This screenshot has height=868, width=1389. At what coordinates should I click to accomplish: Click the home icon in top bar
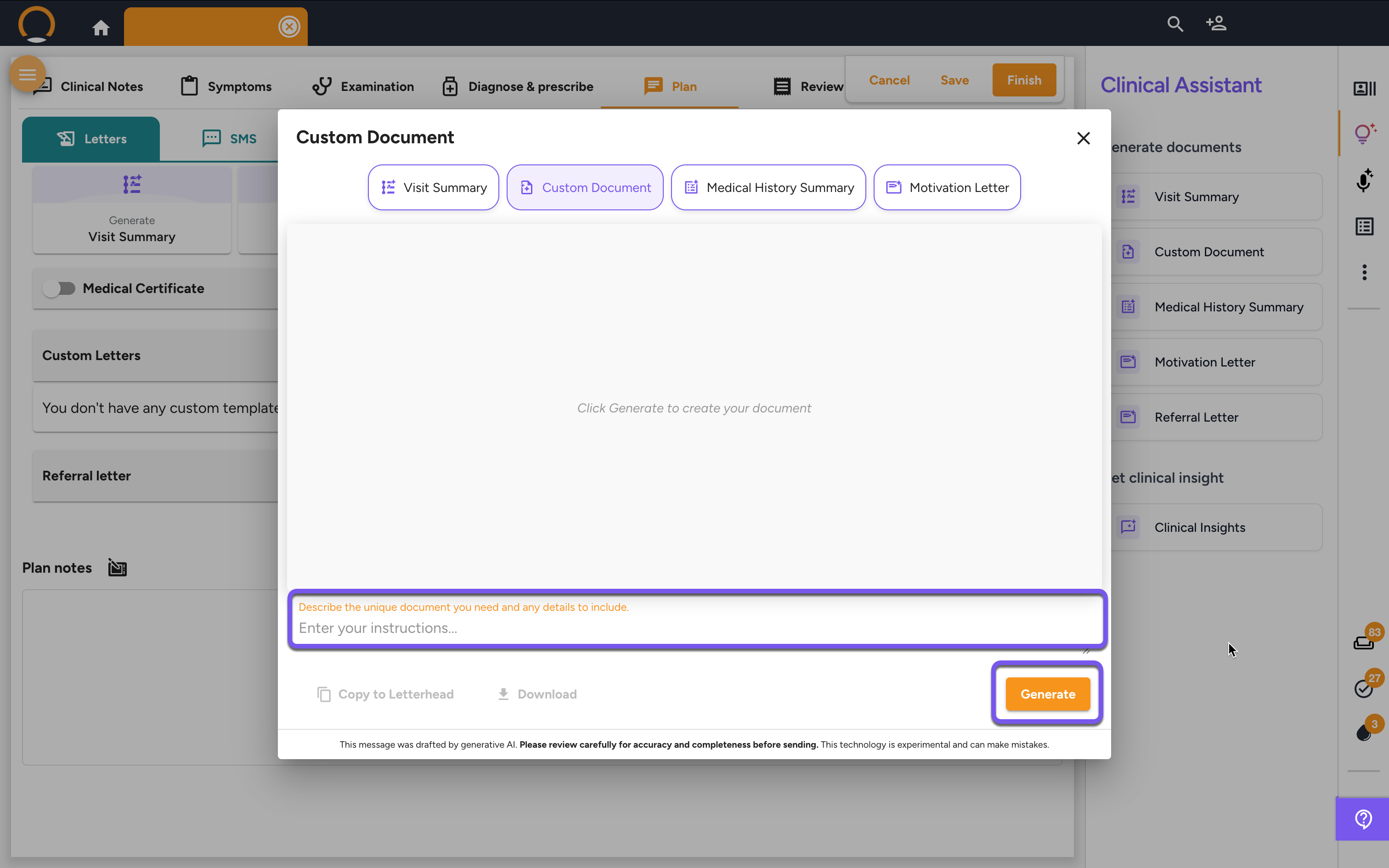tap(101, 27)
